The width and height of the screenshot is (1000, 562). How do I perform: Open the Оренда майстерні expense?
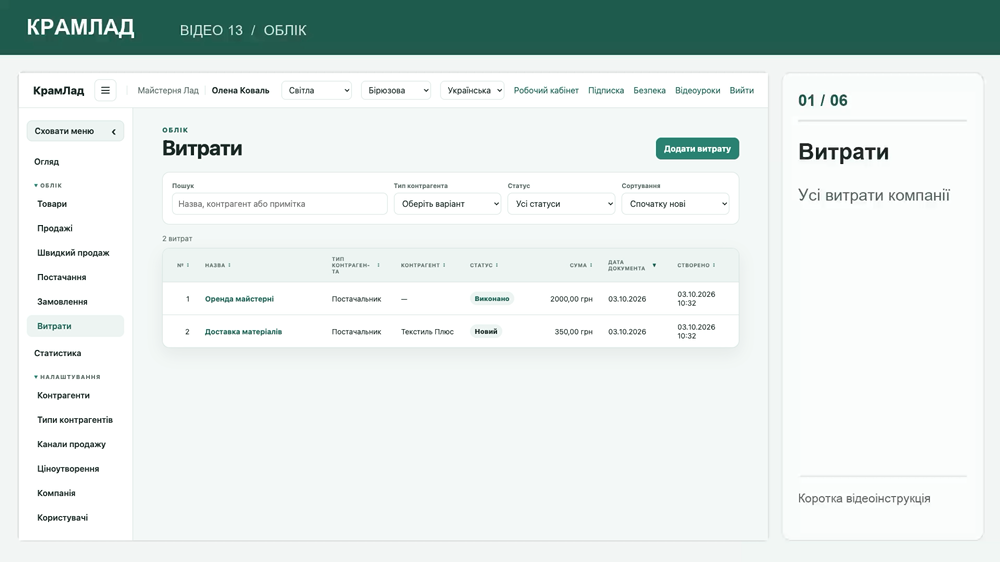(x=239, y=299)
